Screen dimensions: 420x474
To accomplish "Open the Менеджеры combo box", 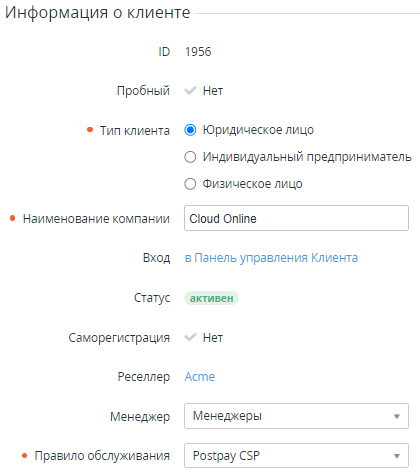I will (x=296, y=416).
